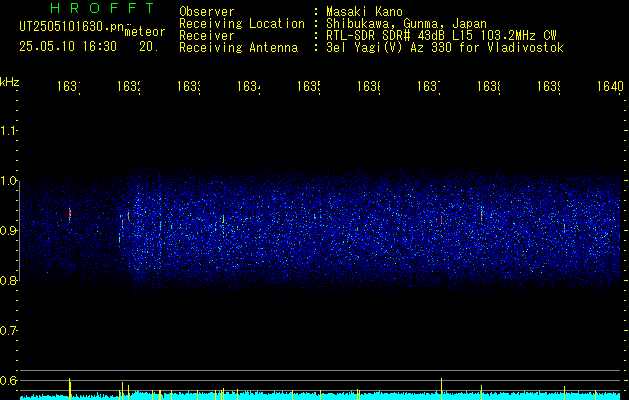The width and height of the screenshot is (629, 400).
Task: Click the 0.8 frequency axis label
Action: (8, 280)
